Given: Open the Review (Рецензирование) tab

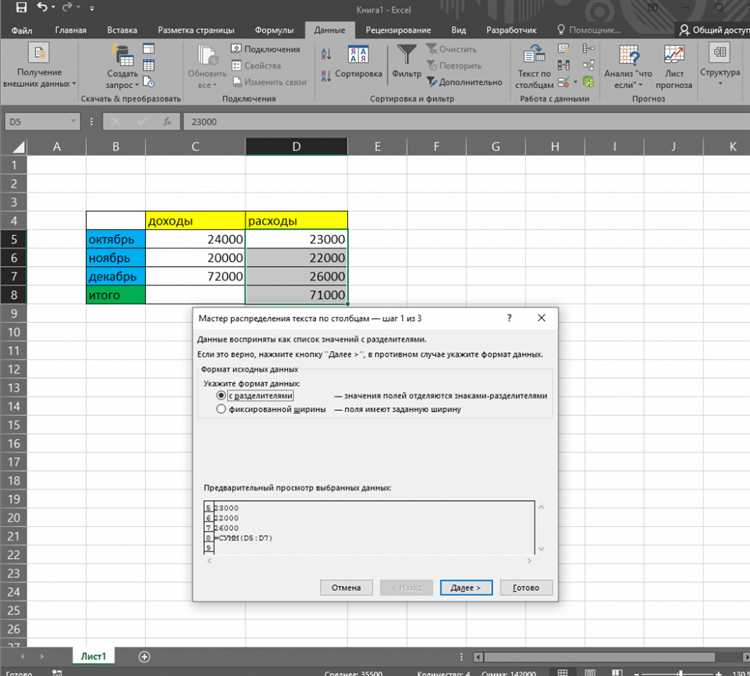Looking at the screenshot, I should pos(398,30).
